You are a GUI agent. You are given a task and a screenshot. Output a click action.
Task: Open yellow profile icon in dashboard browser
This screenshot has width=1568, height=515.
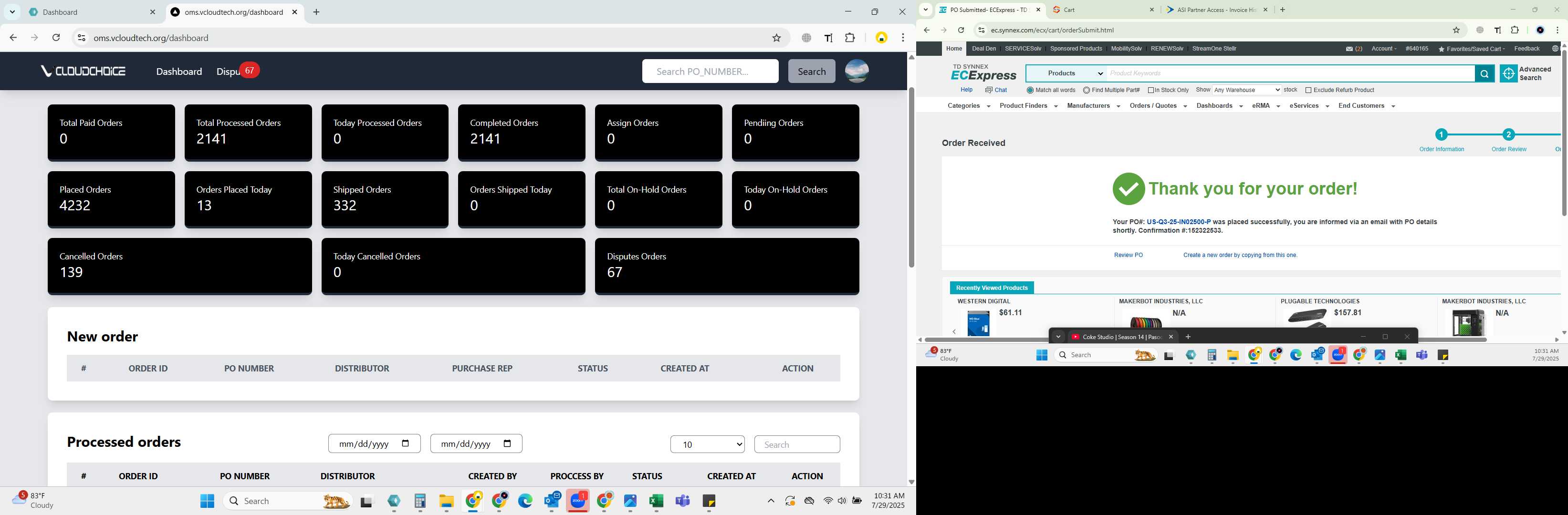click(881, 38)
